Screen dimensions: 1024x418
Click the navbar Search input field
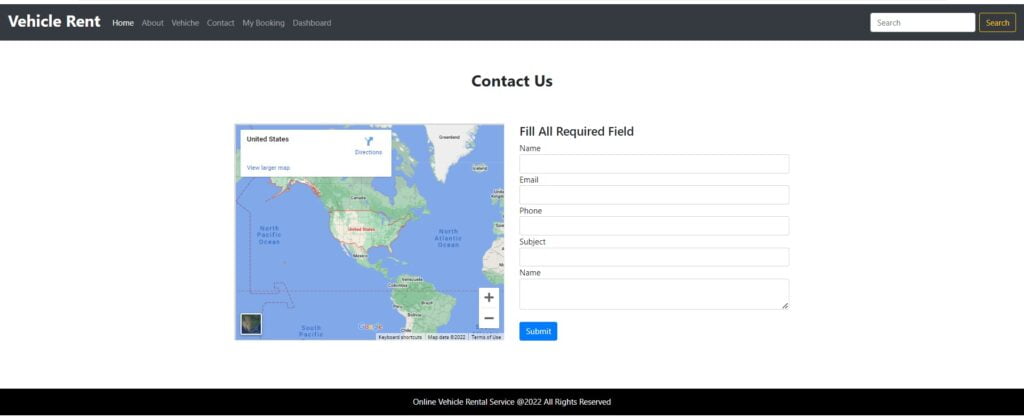tap(921, 23)
